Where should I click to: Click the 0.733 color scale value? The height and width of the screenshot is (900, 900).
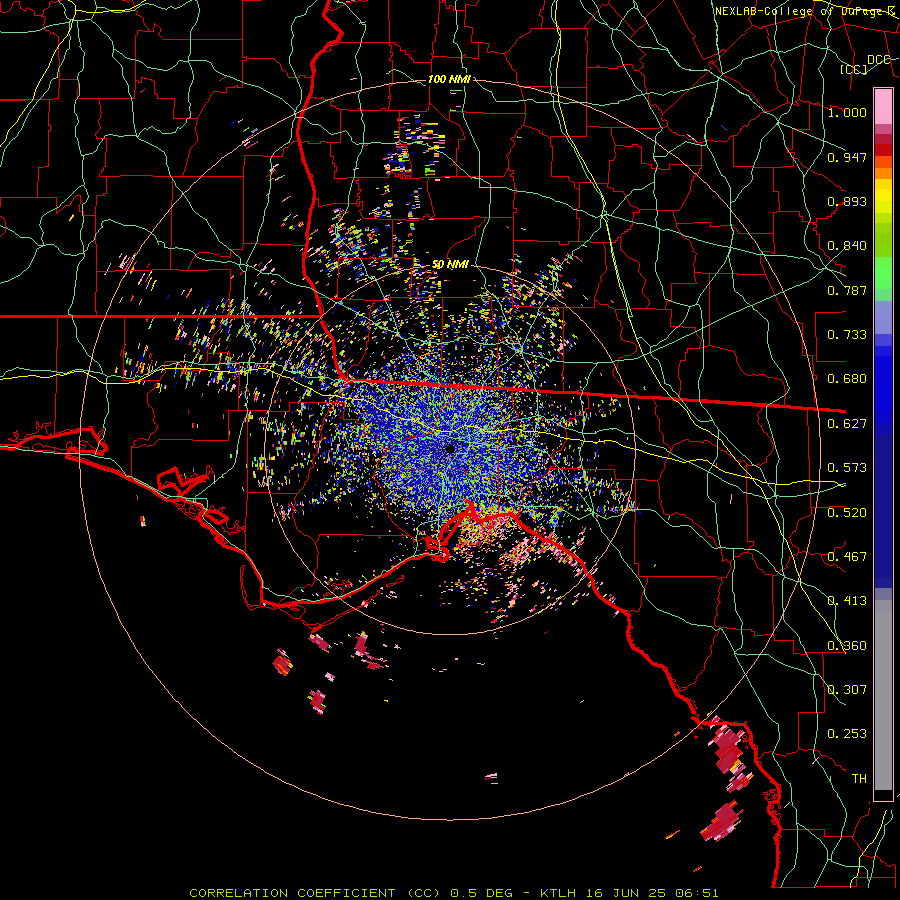click(847, 335)
